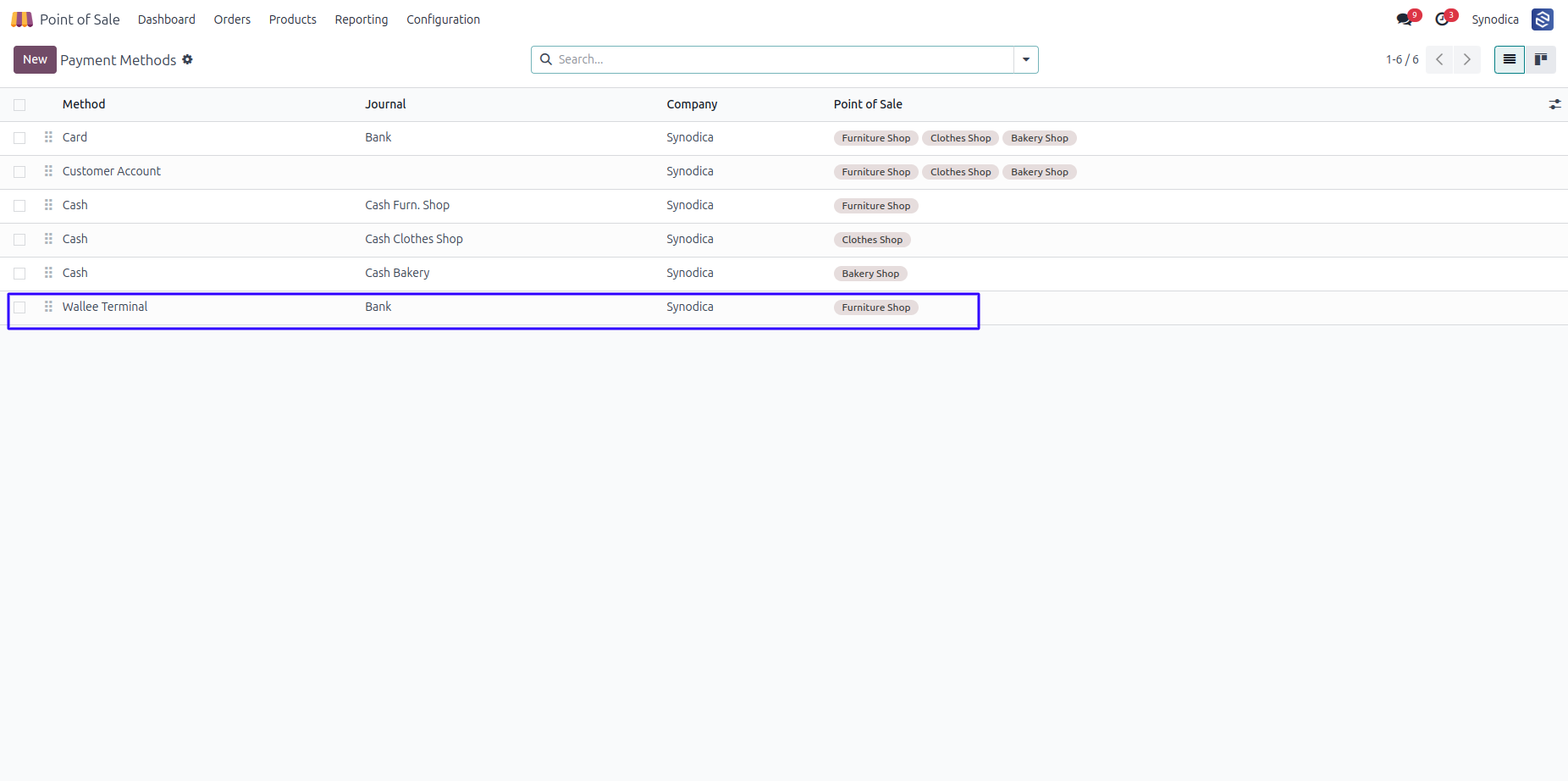Grab drag handle of Wallee Terminal row
This screenshot has width=1568, height=781.
(x=48, y=307)
